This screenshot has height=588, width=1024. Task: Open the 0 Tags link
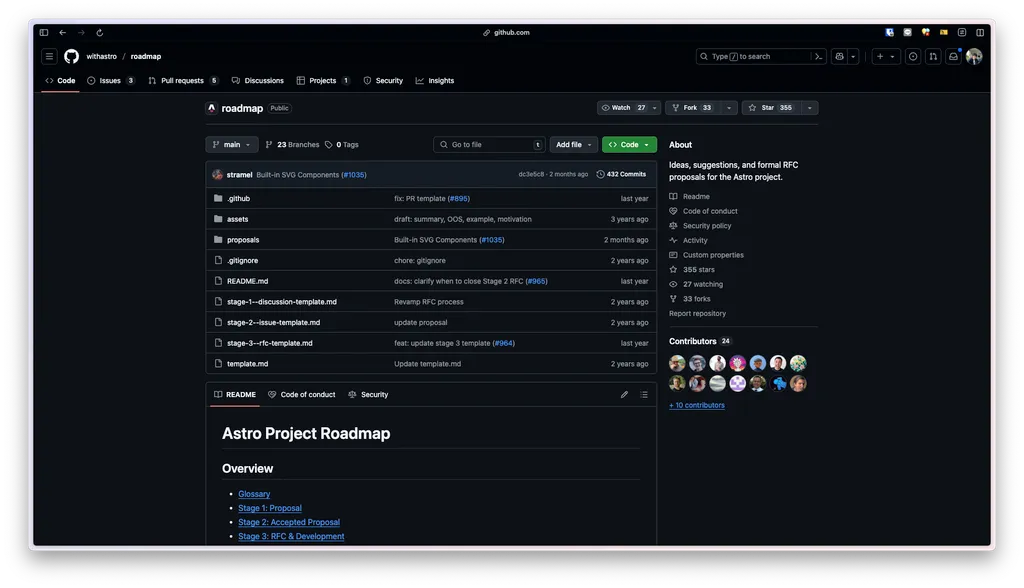(x=342, y=145)
